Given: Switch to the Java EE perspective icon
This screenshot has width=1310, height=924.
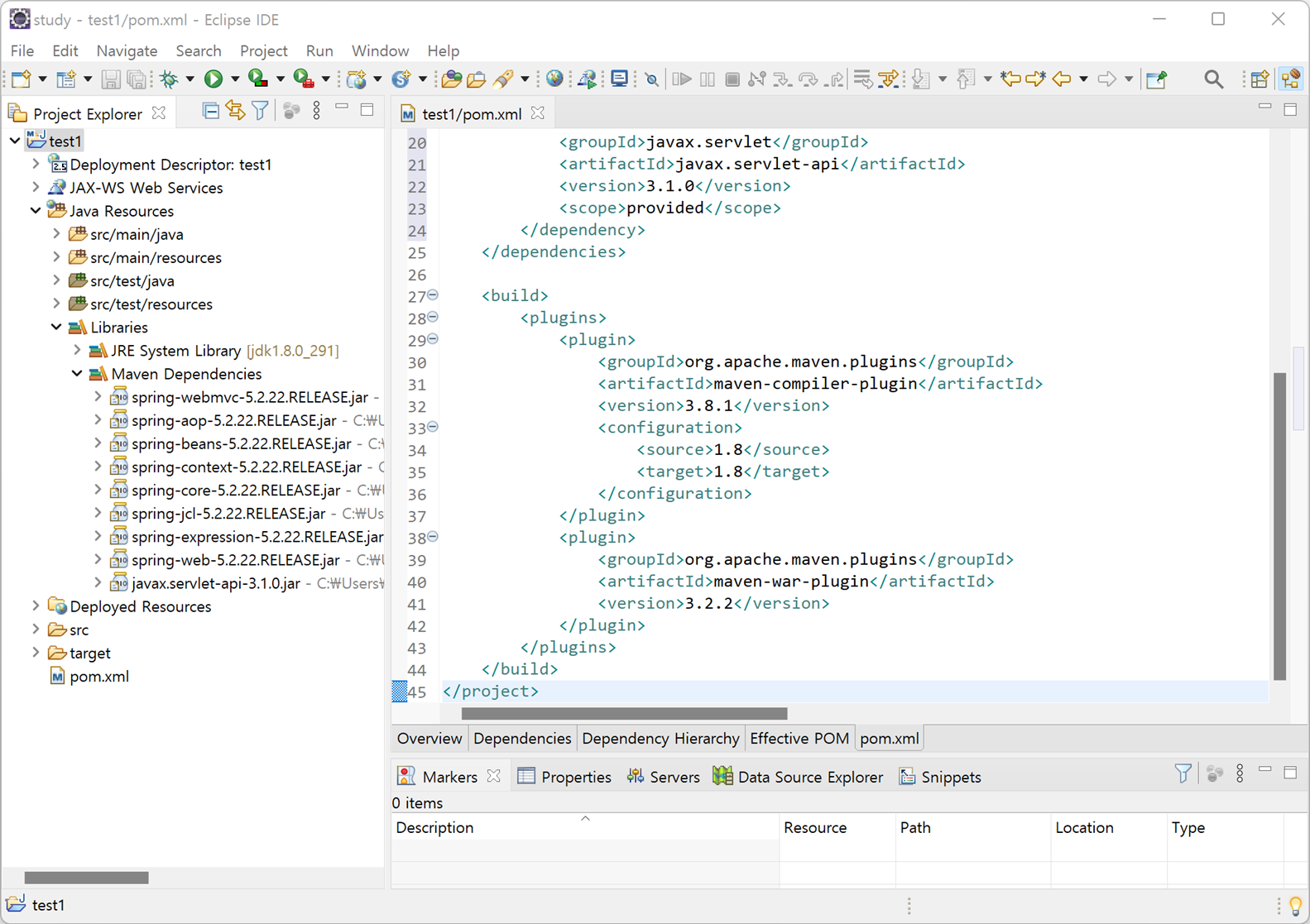Looking at the screenshot, I should coord(1290,79).
